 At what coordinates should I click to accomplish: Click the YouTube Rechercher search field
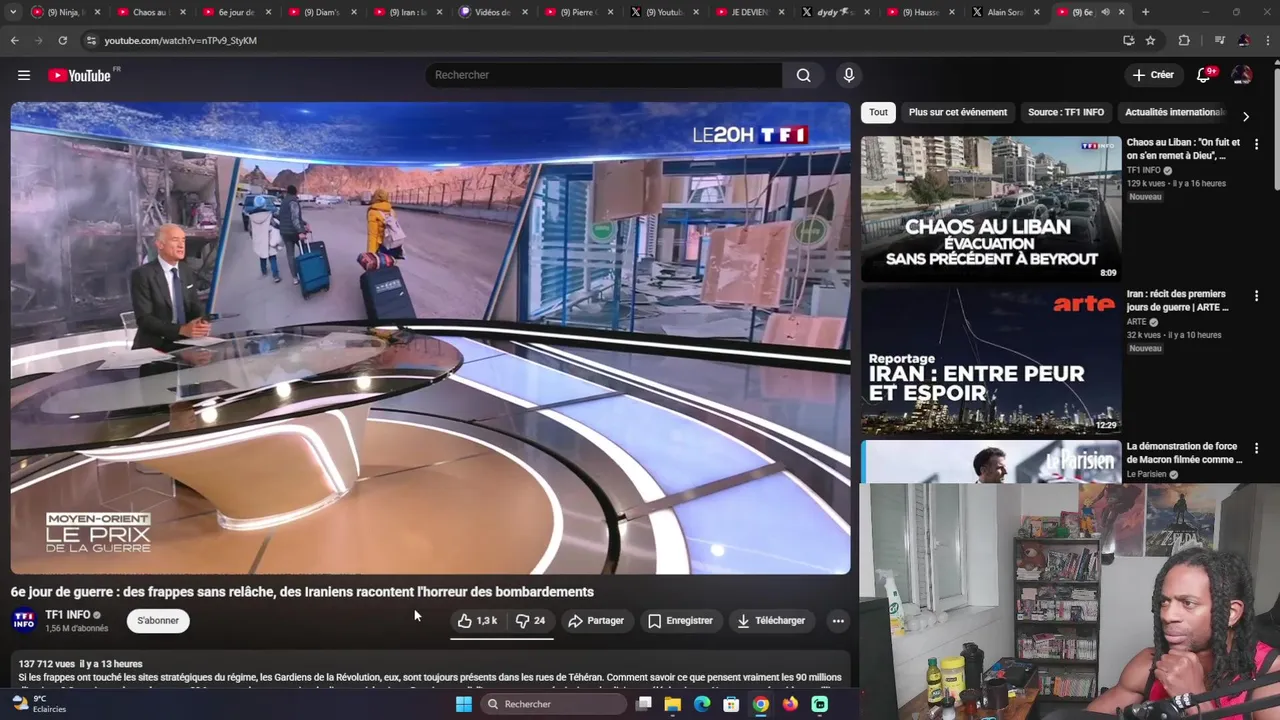[x=604, y=75]
